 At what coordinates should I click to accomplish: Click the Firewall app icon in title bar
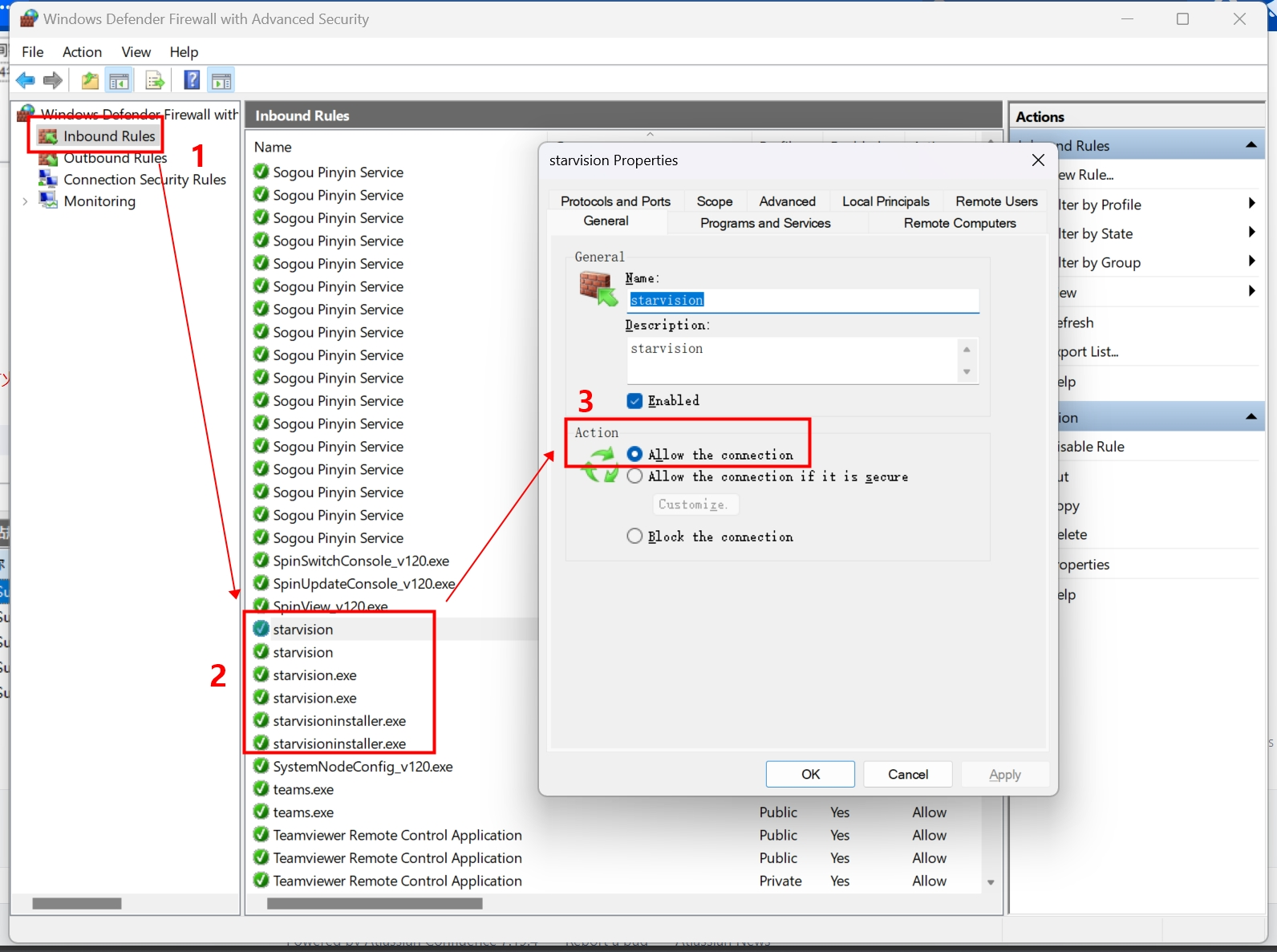(x=29, y=18)
